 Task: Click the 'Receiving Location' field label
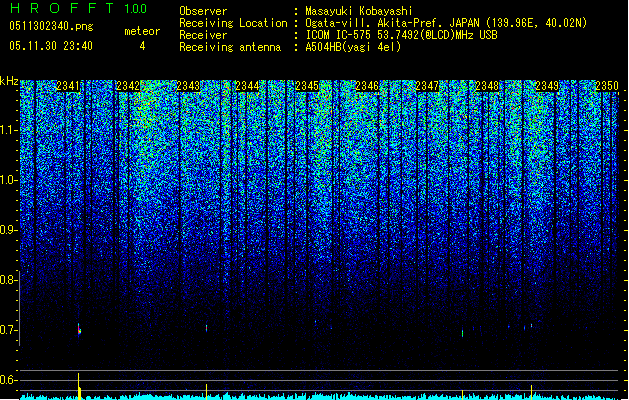coord(233,23)
